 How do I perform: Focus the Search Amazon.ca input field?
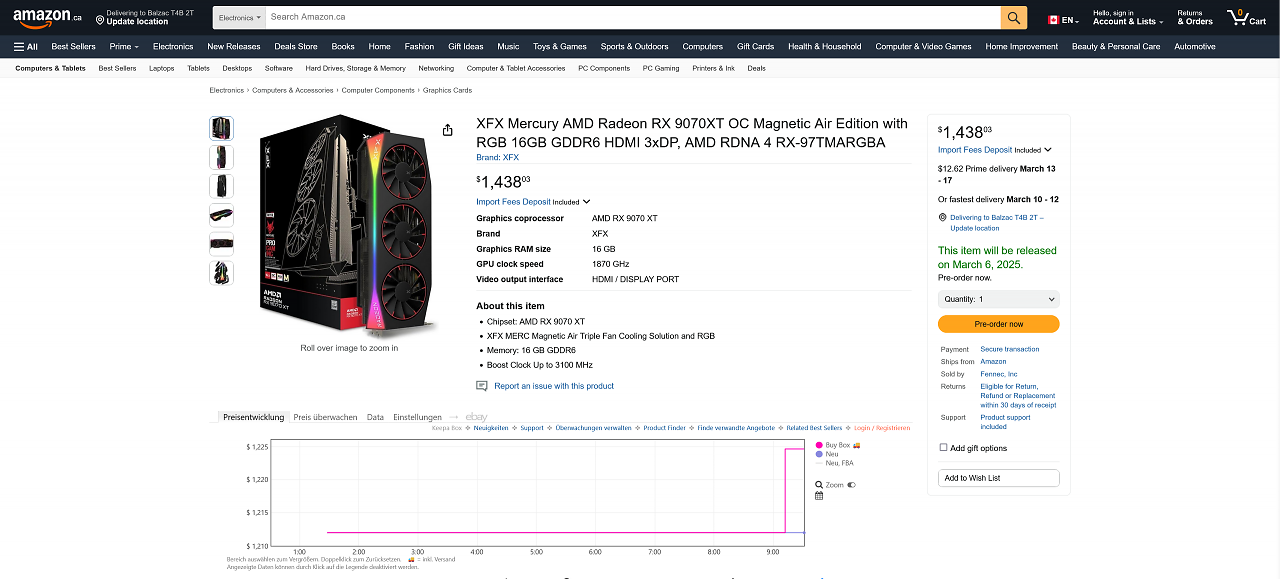point(634,17)
